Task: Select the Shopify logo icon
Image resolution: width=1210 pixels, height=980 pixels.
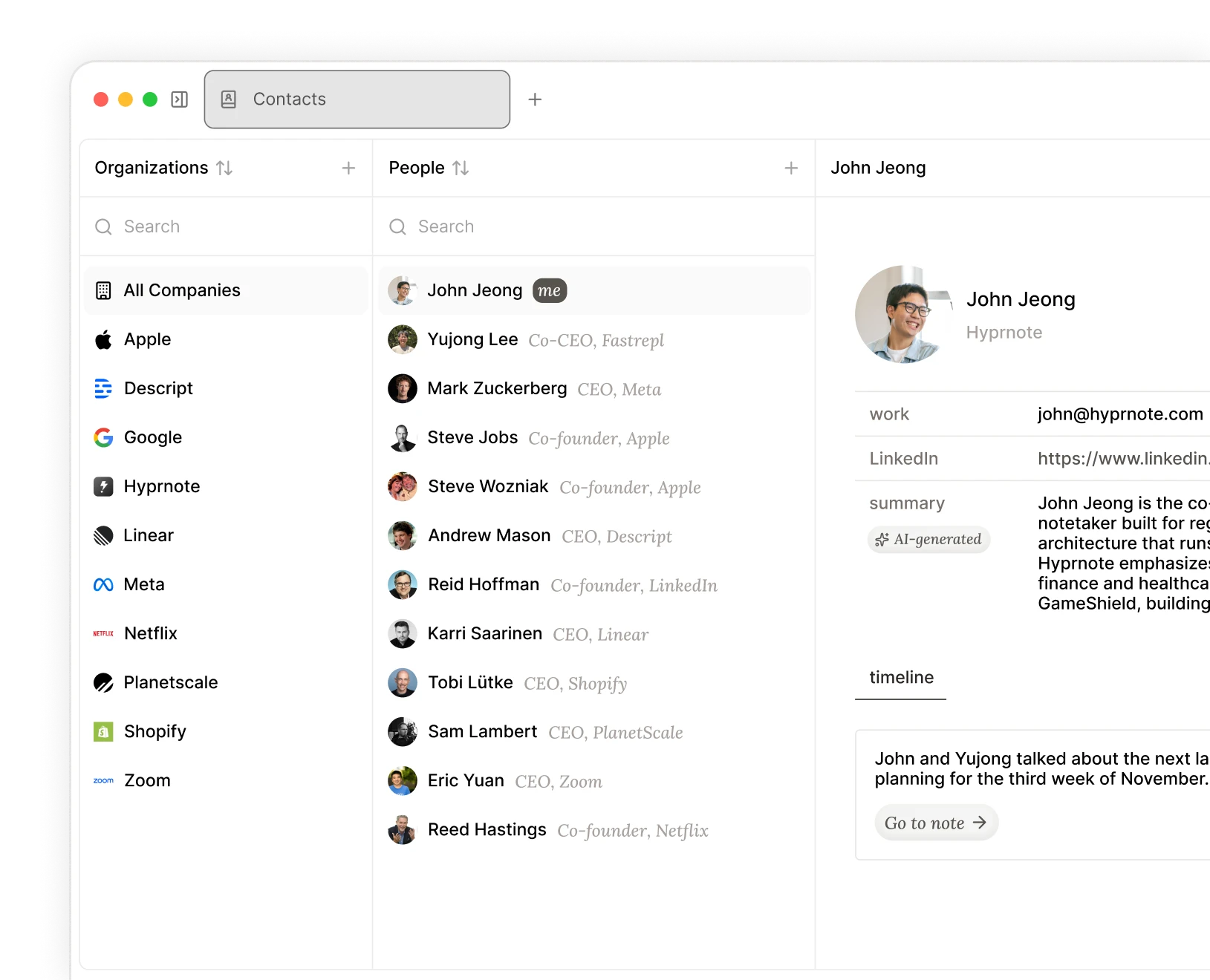Action: 103,731
